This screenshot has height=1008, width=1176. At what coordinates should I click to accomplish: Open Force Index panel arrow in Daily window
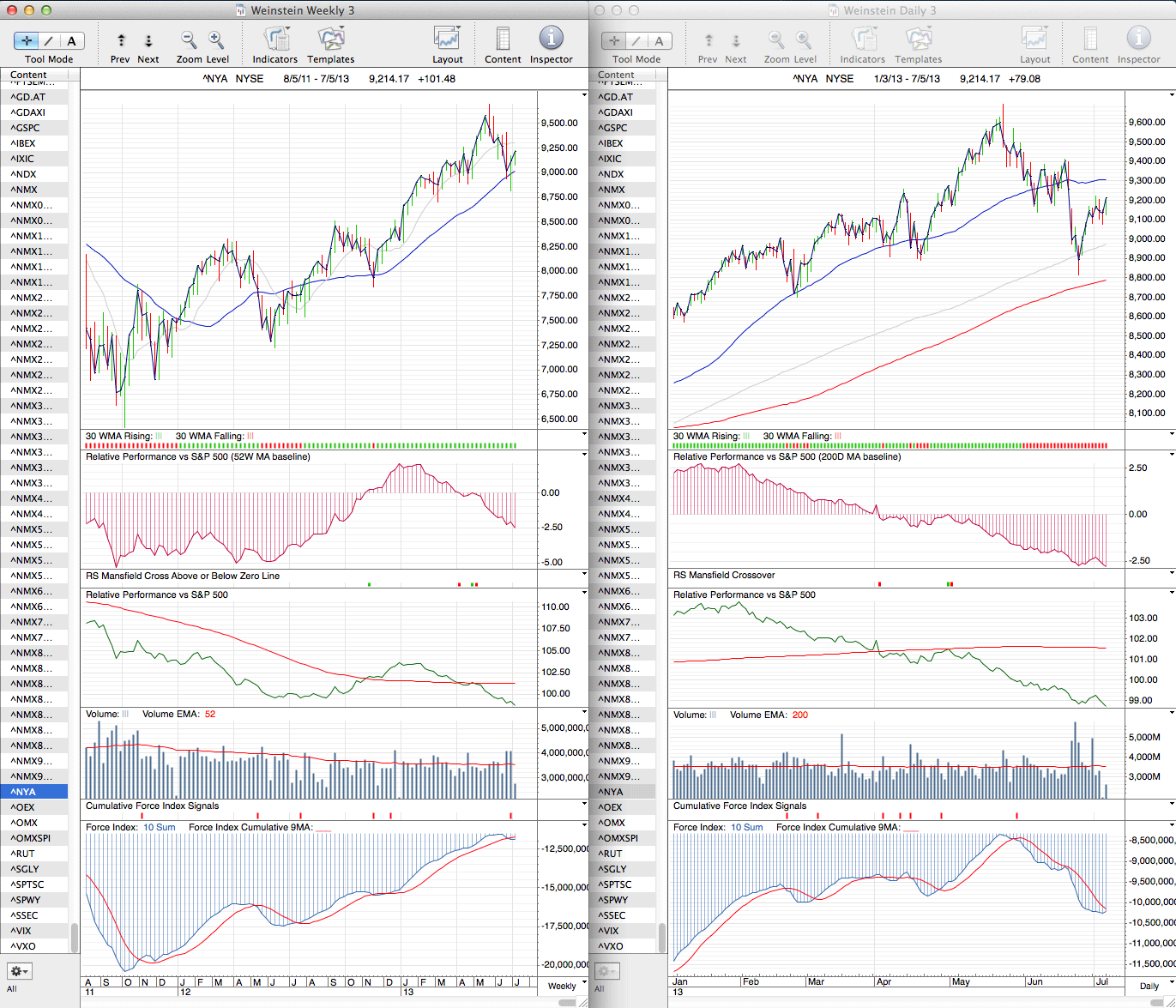coord(1172,825)
